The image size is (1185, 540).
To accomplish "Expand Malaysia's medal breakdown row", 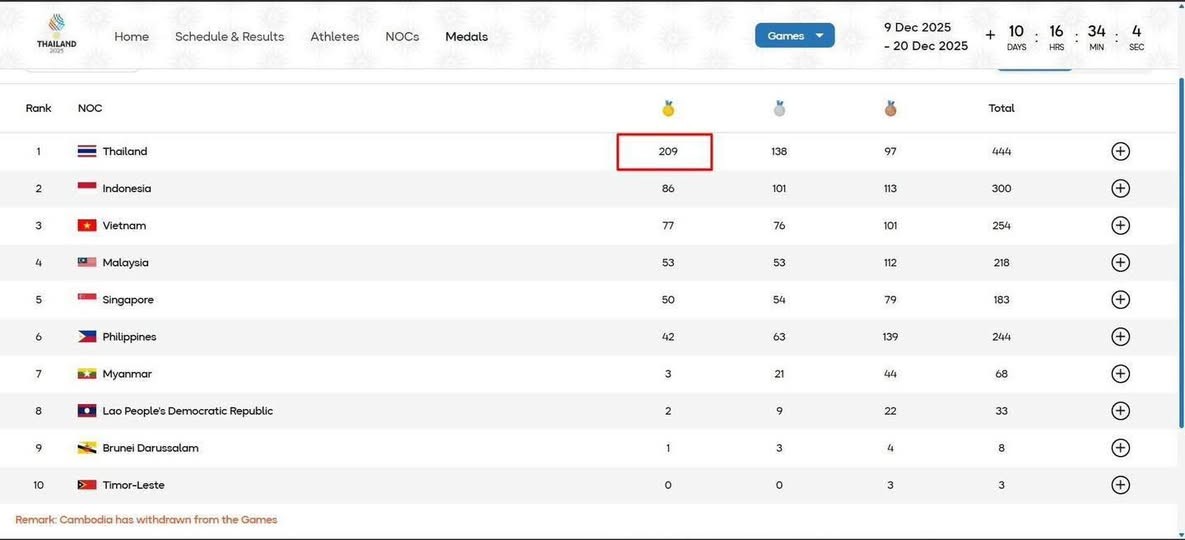I will (x=1120, y=263).
